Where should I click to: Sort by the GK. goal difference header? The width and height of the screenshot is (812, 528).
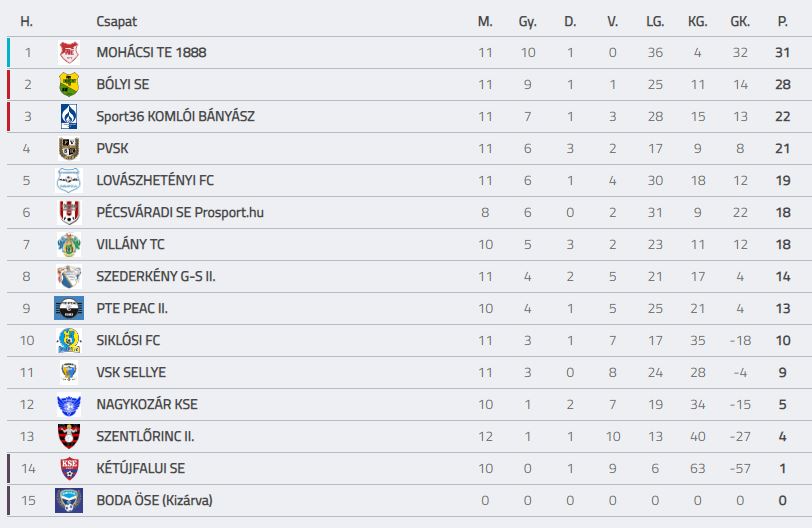tap(740, 21)
